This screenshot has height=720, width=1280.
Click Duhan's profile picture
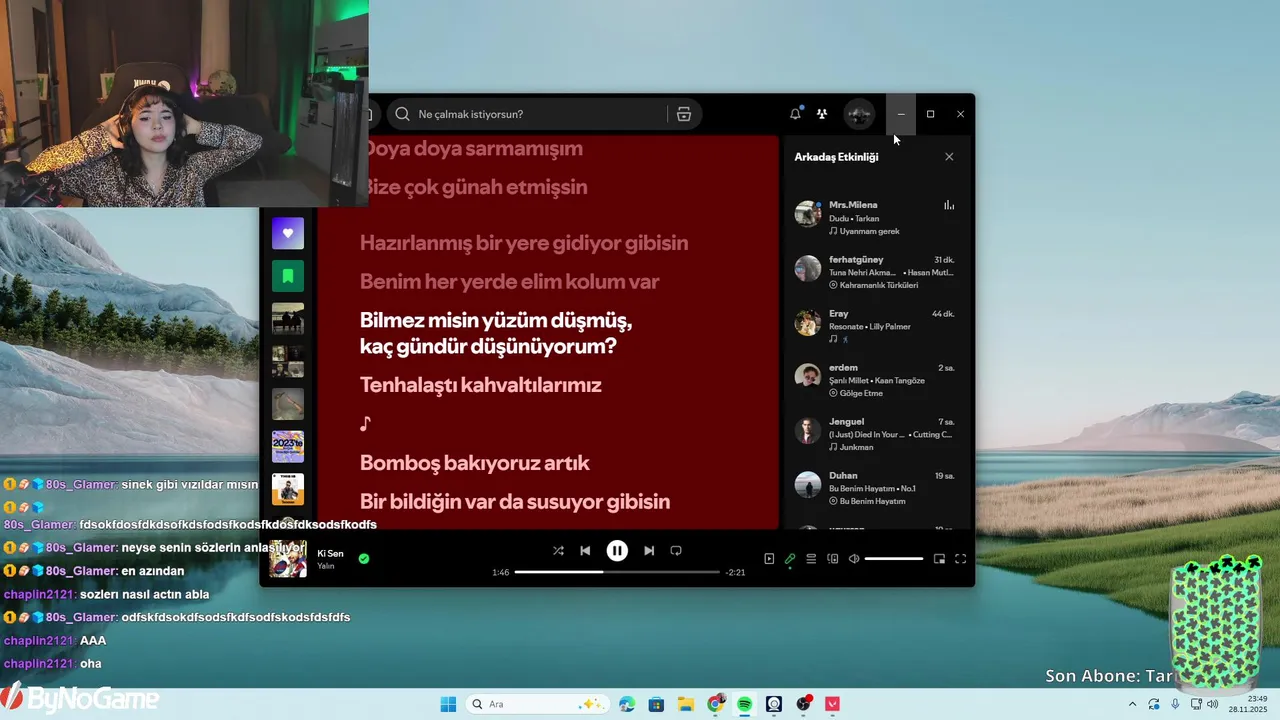point(808,484)
